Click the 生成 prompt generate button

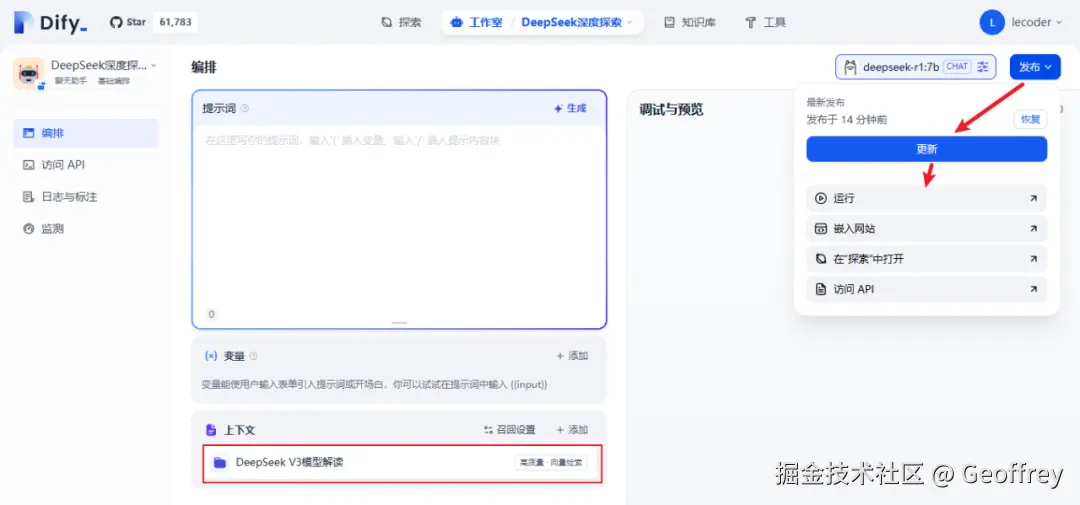tap(570, 108)
